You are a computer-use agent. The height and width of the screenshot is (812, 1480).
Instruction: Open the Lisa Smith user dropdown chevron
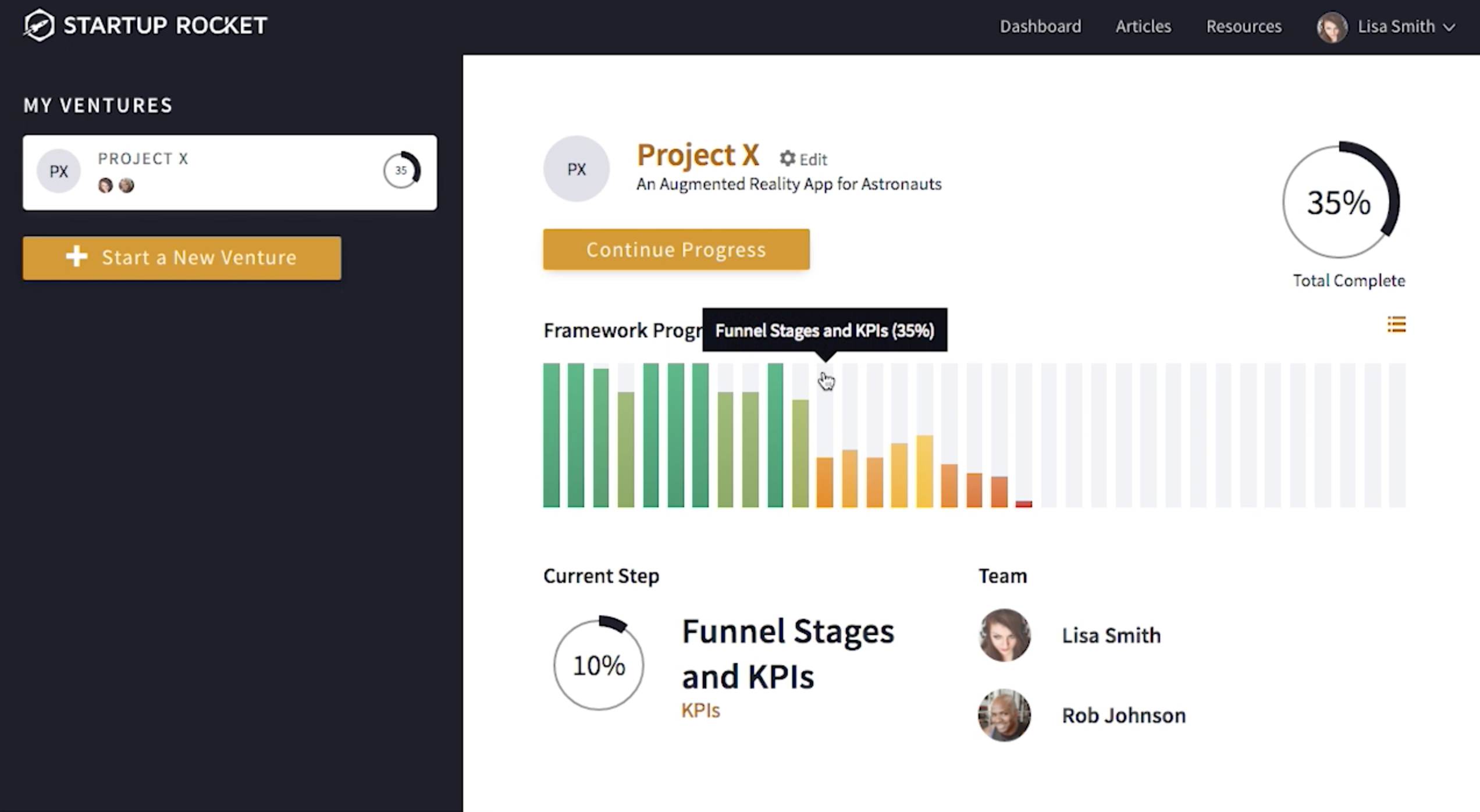click(x=1450, y=27)
